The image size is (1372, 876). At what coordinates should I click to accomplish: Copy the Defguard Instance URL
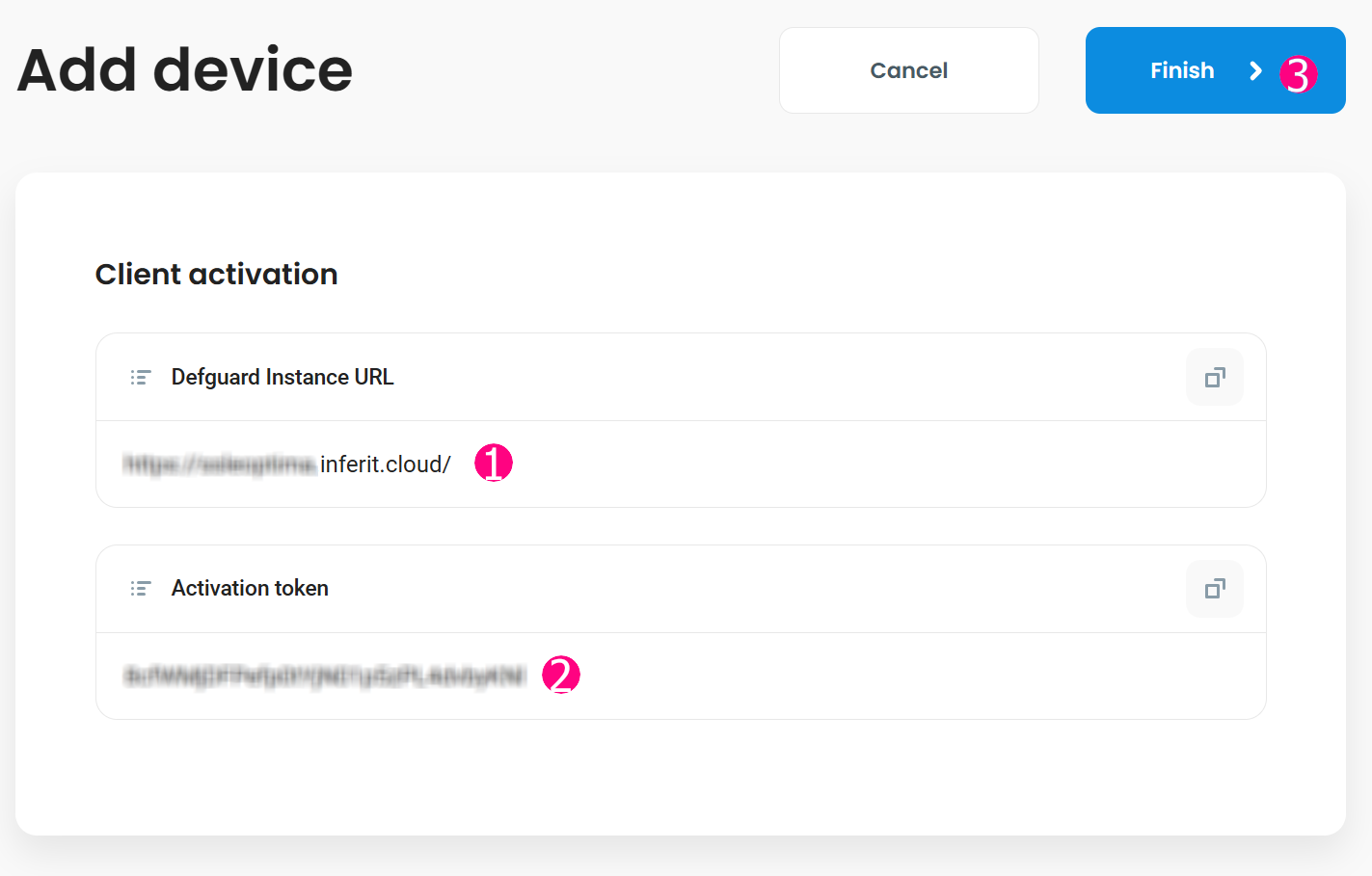1214,377
